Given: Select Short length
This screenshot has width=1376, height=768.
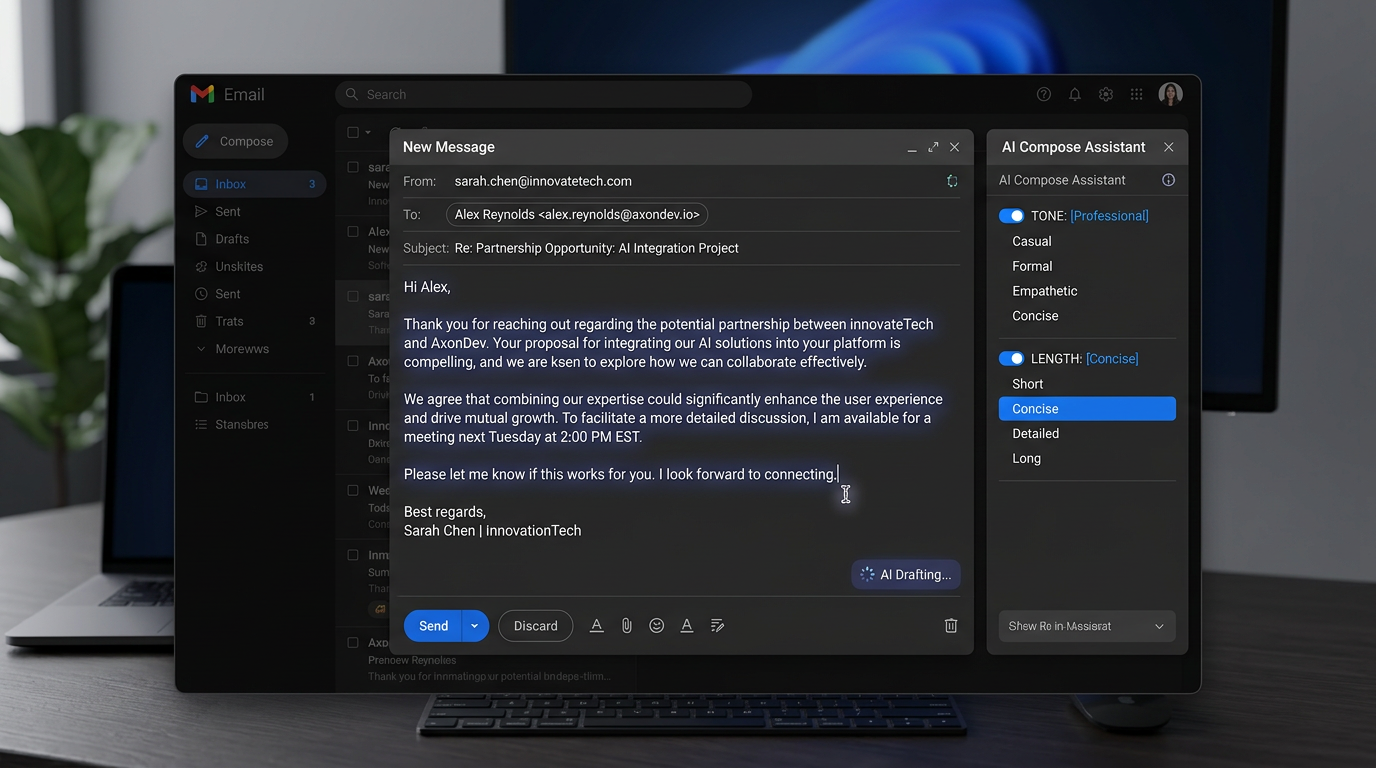Looking at the screenshot, I should click(x=1027, y=384).
